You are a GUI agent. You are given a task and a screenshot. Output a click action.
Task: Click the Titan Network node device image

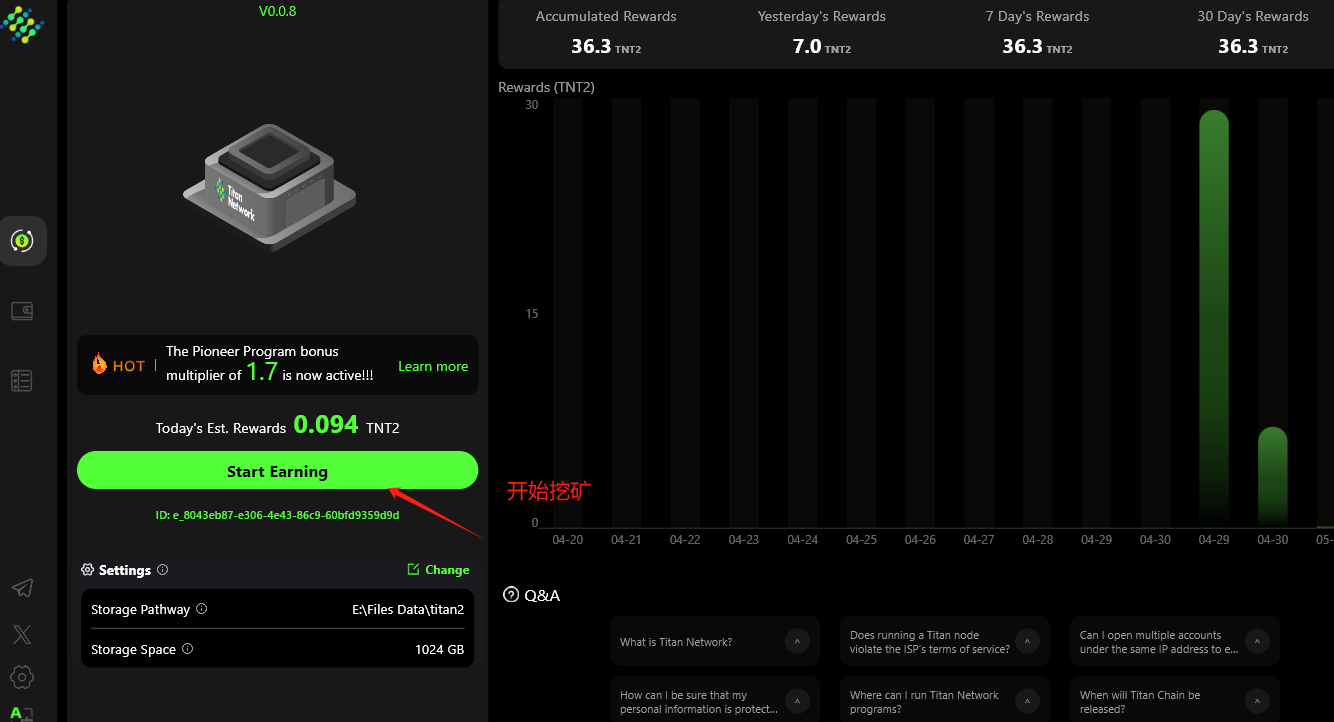[270, 187]
